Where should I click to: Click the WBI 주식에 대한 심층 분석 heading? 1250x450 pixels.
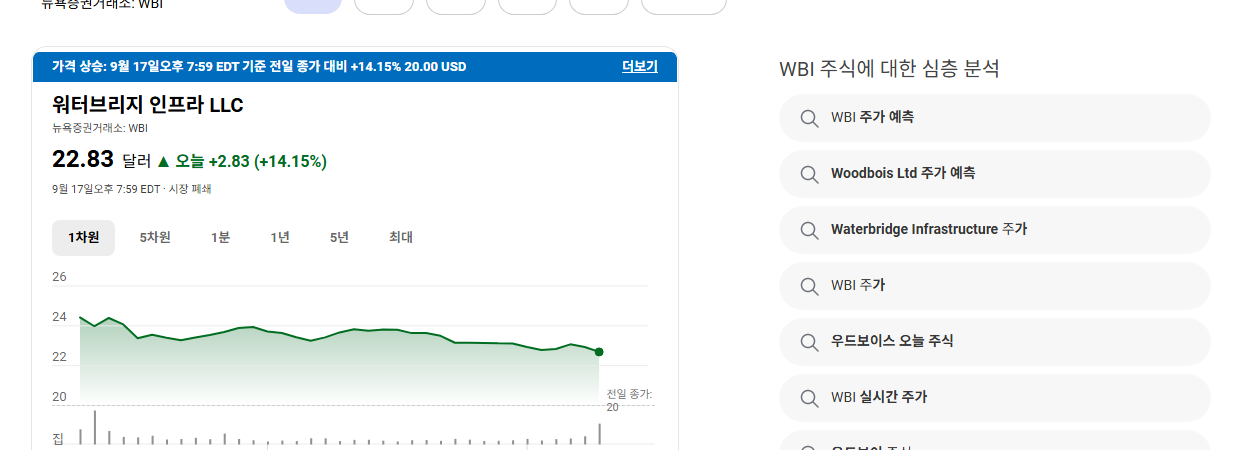click(889, 69)
